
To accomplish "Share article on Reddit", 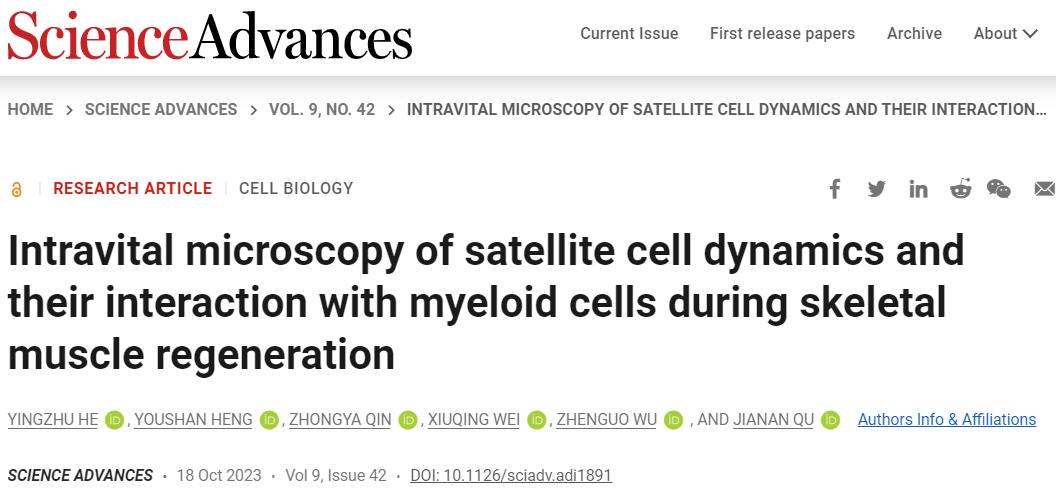I will [960, 189].
